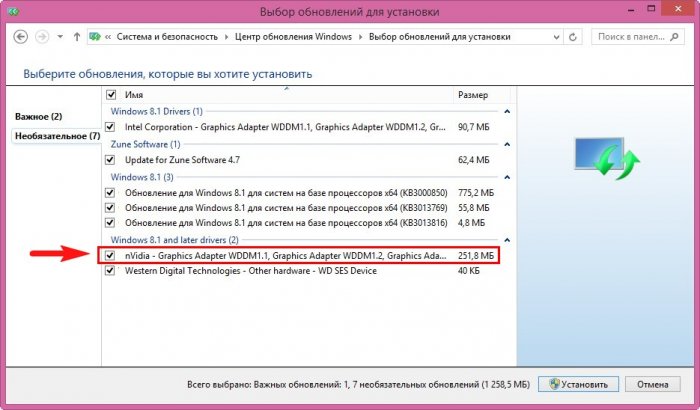The image size is (700, 410).
Task: Uncheck the nVidia Graphics Adapter update
Action: tap(111, 256)
